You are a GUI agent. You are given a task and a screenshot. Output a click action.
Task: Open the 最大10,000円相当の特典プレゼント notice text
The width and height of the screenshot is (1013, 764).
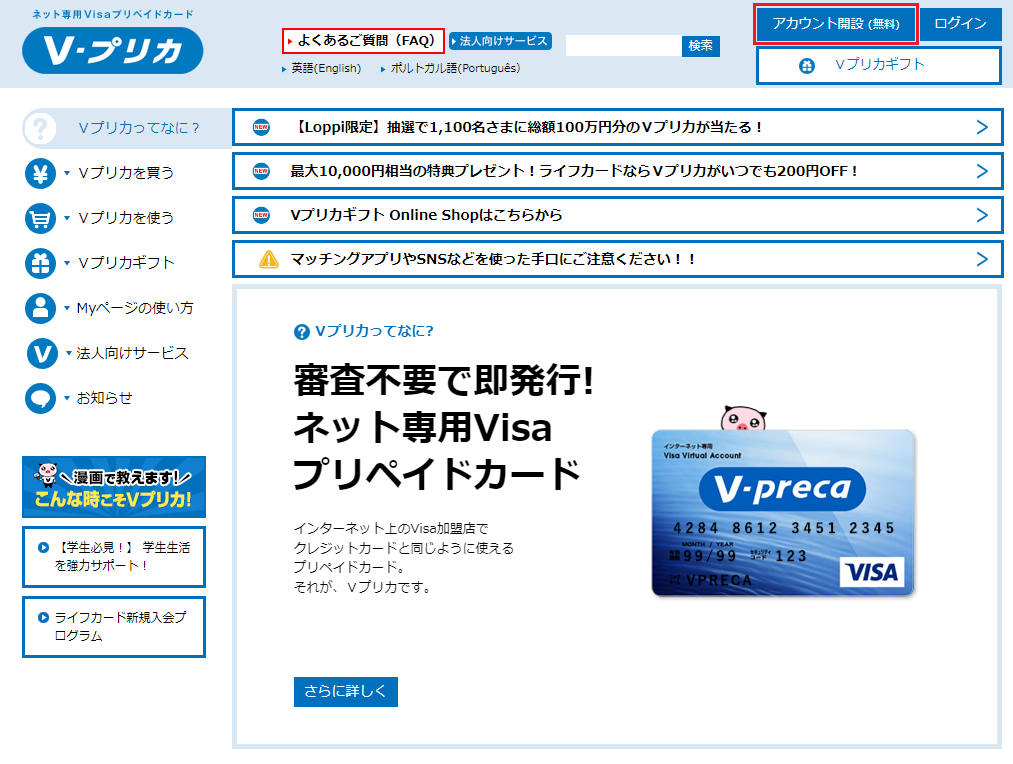pos(574,171)
